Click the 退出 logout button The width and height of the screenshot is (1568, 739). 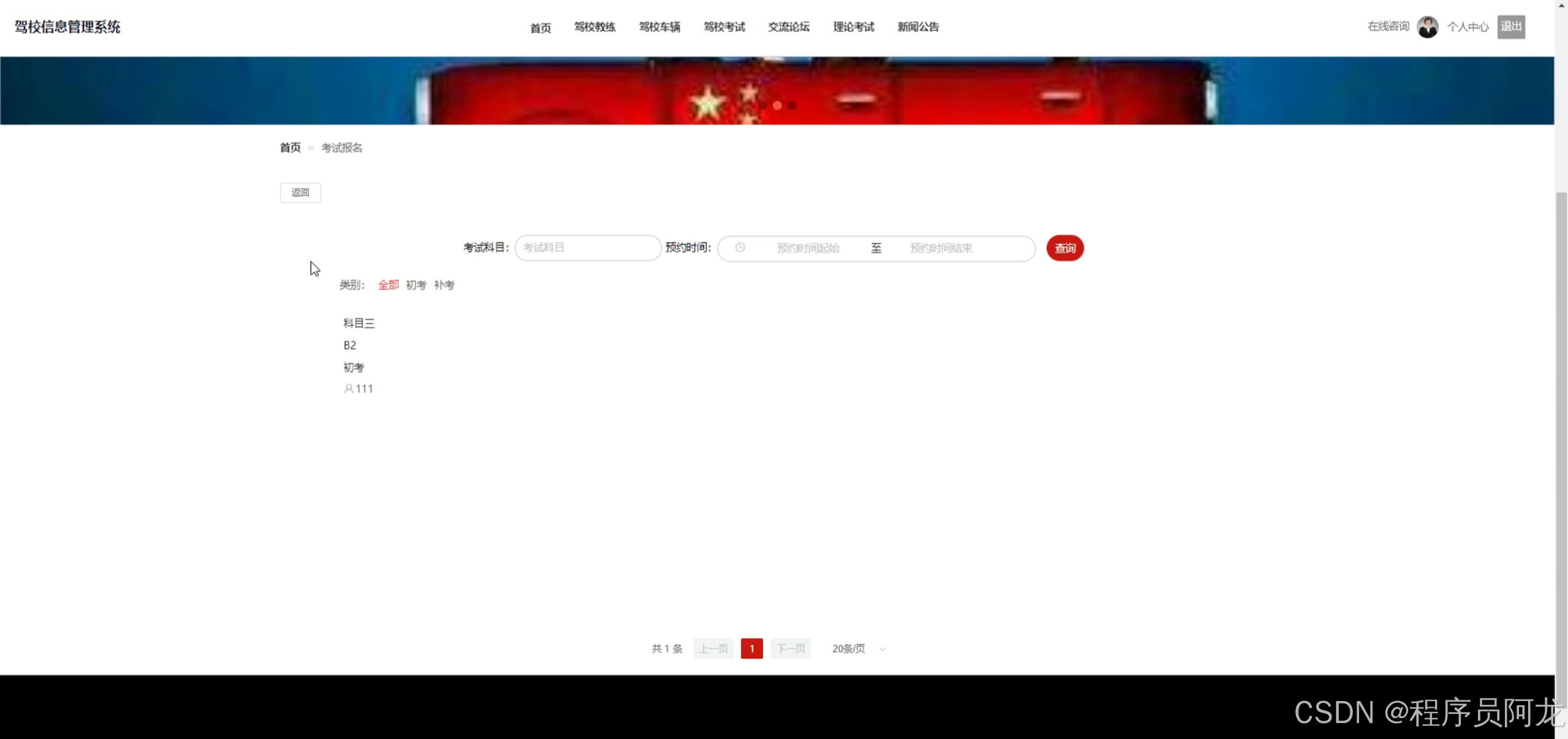1511,27
